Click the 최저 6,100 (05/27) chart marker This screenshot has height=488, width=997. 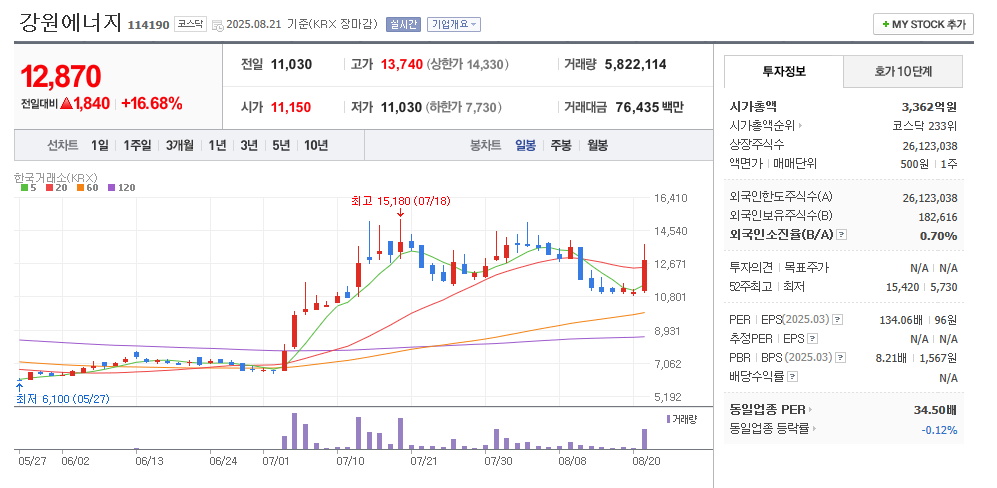(62, 399)
